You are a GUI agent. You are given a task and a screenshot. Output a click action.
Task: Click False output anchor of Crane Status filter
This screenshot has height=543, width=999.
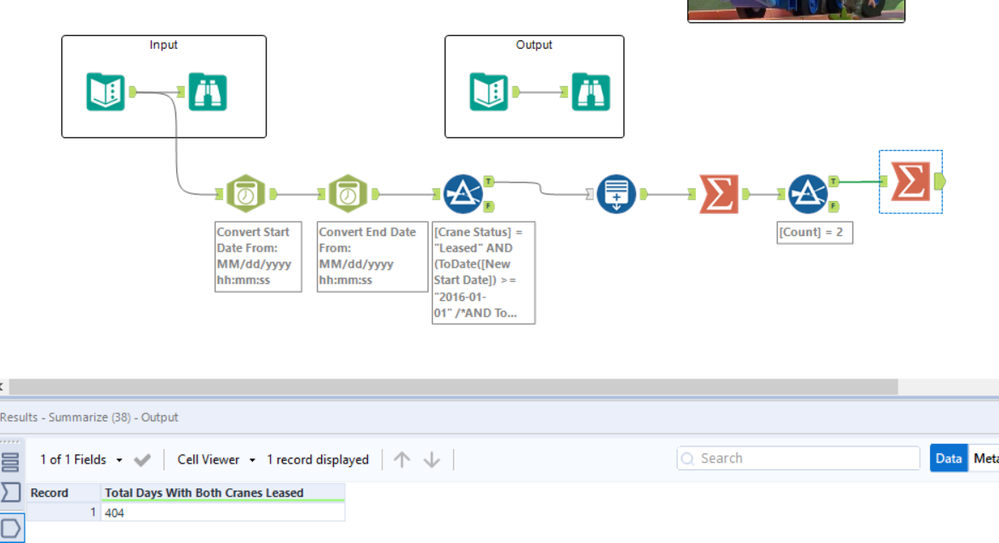point(489,206)
